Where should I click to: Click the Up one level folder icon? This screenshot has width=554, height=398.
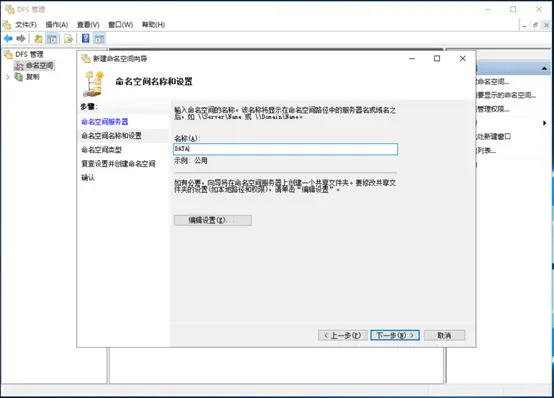[38, 39]
